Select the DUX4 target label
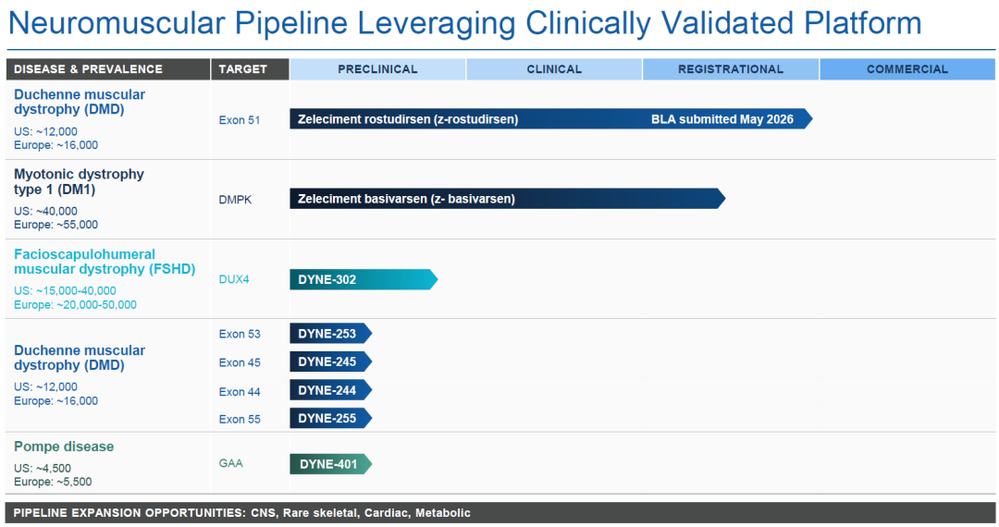 [x=234, y=279]
